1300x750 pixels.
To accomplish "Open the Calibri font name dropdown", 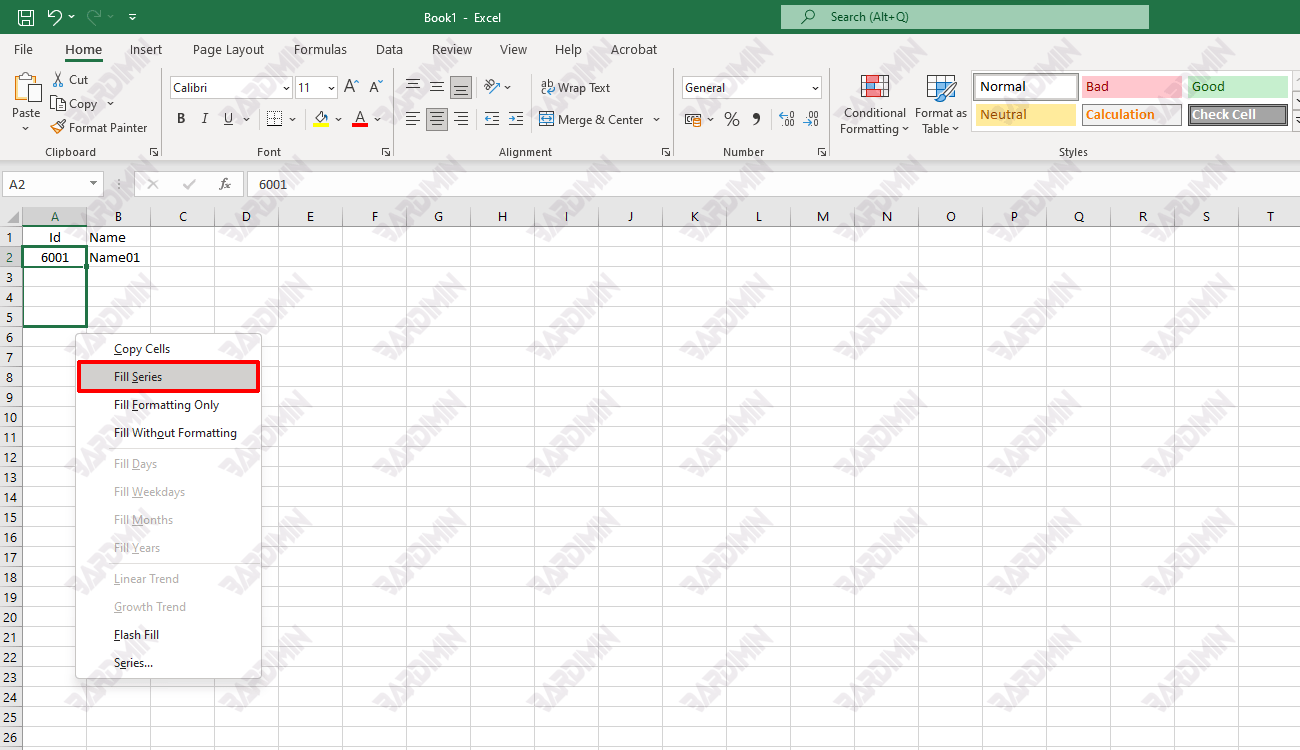I will [286, 88].
